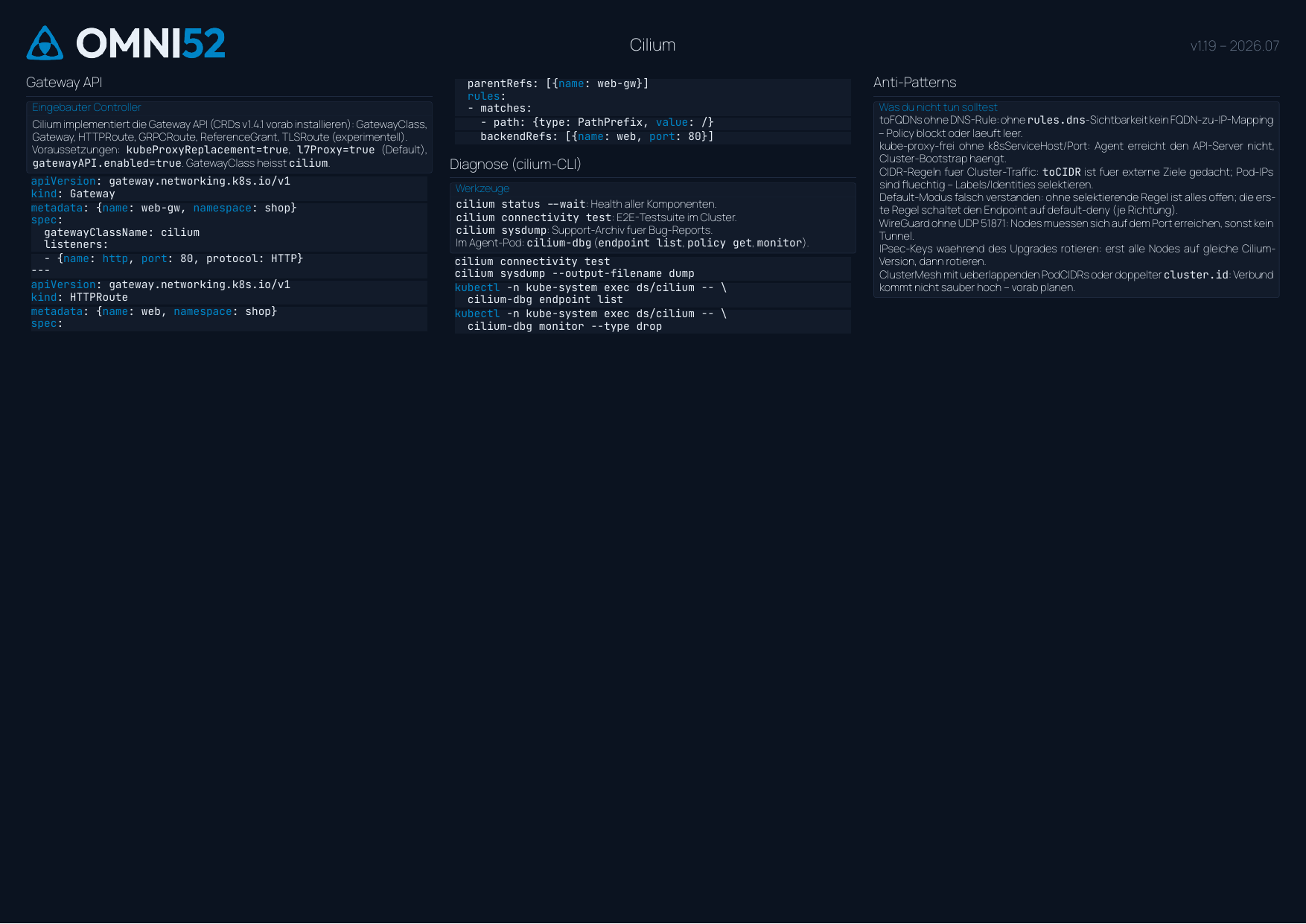1306x924 pixels.
Task: Click the command 'cilium sysdump --output-filename dump'
Action: pos(574,273)
